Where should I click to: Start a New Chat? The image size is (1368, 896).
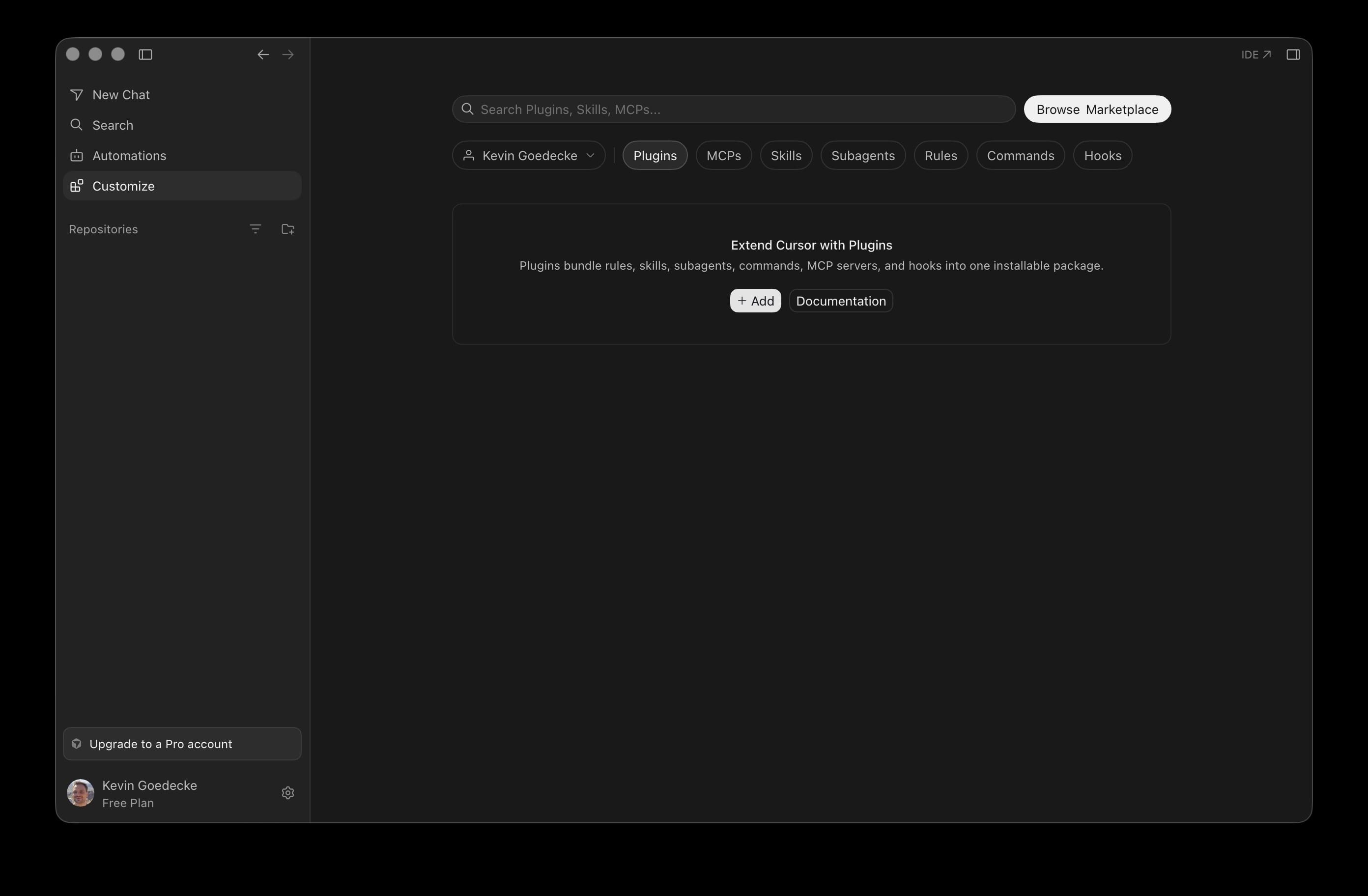coord(182,95)
